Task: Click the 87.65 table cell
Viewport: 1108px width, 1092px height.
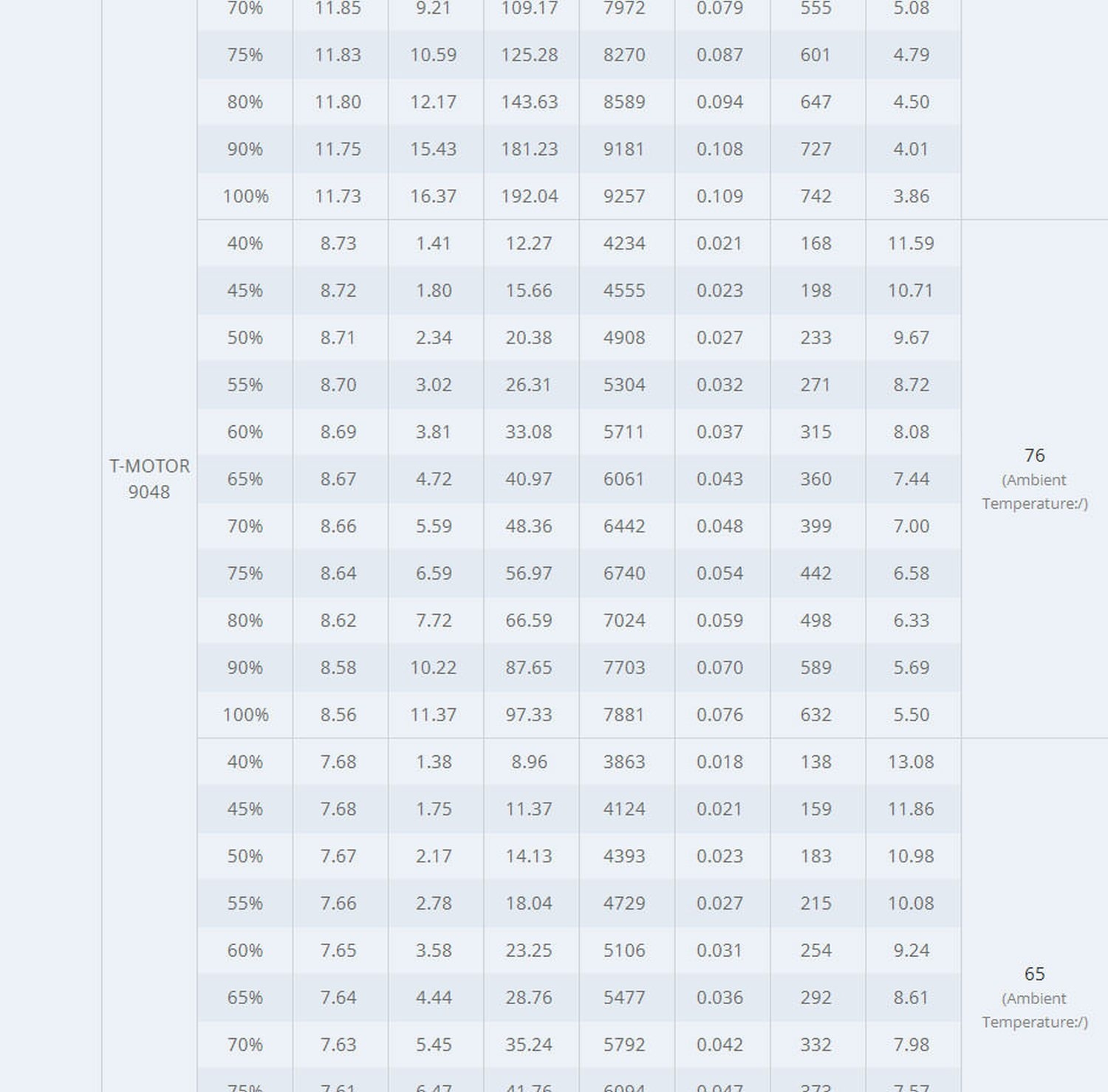Action: (529, 668)
